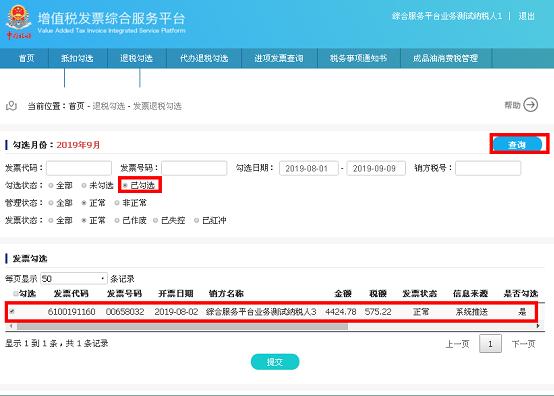Open the 每页显示 50 records dropdown
This screenshot has width=554, height=396.
(x=73, y=279)
